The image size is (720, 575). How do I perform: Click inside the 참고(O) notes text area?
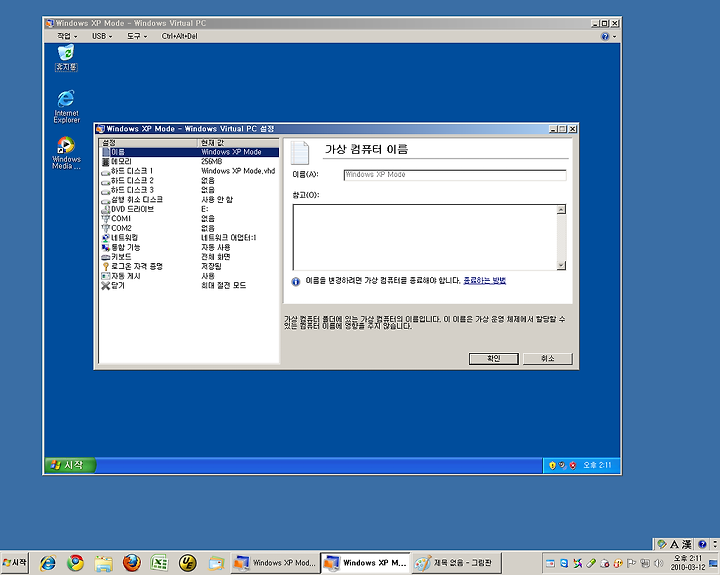click(x=425, y=237)
